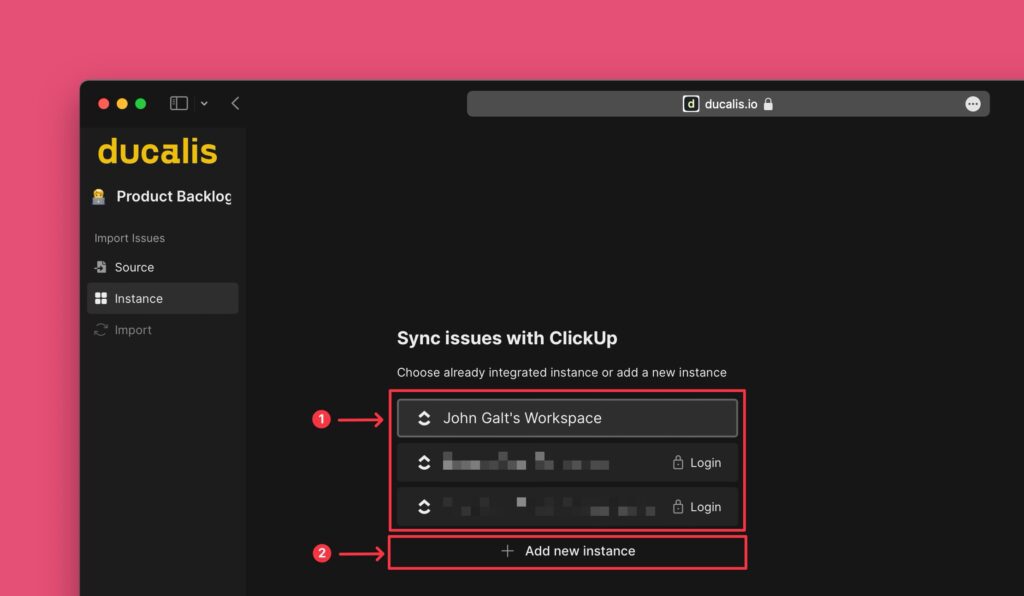Viewport: 1024px width, 596px height.
Task: Open the chevron dropdown beside sidebar toggle
Action: 204,103
